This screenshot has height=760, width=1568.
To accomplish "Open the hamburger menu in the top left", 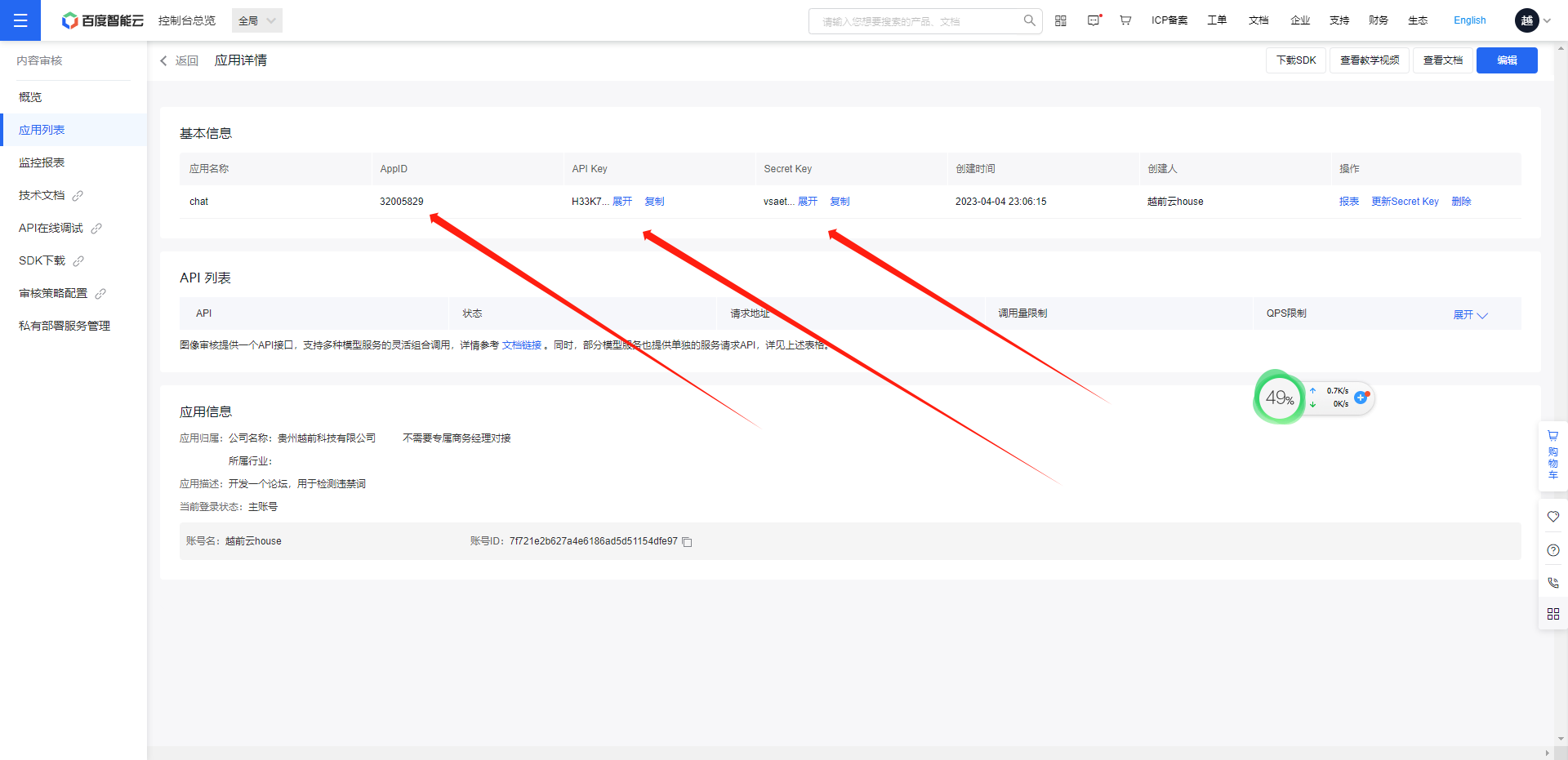I will (x=20, y=20).
